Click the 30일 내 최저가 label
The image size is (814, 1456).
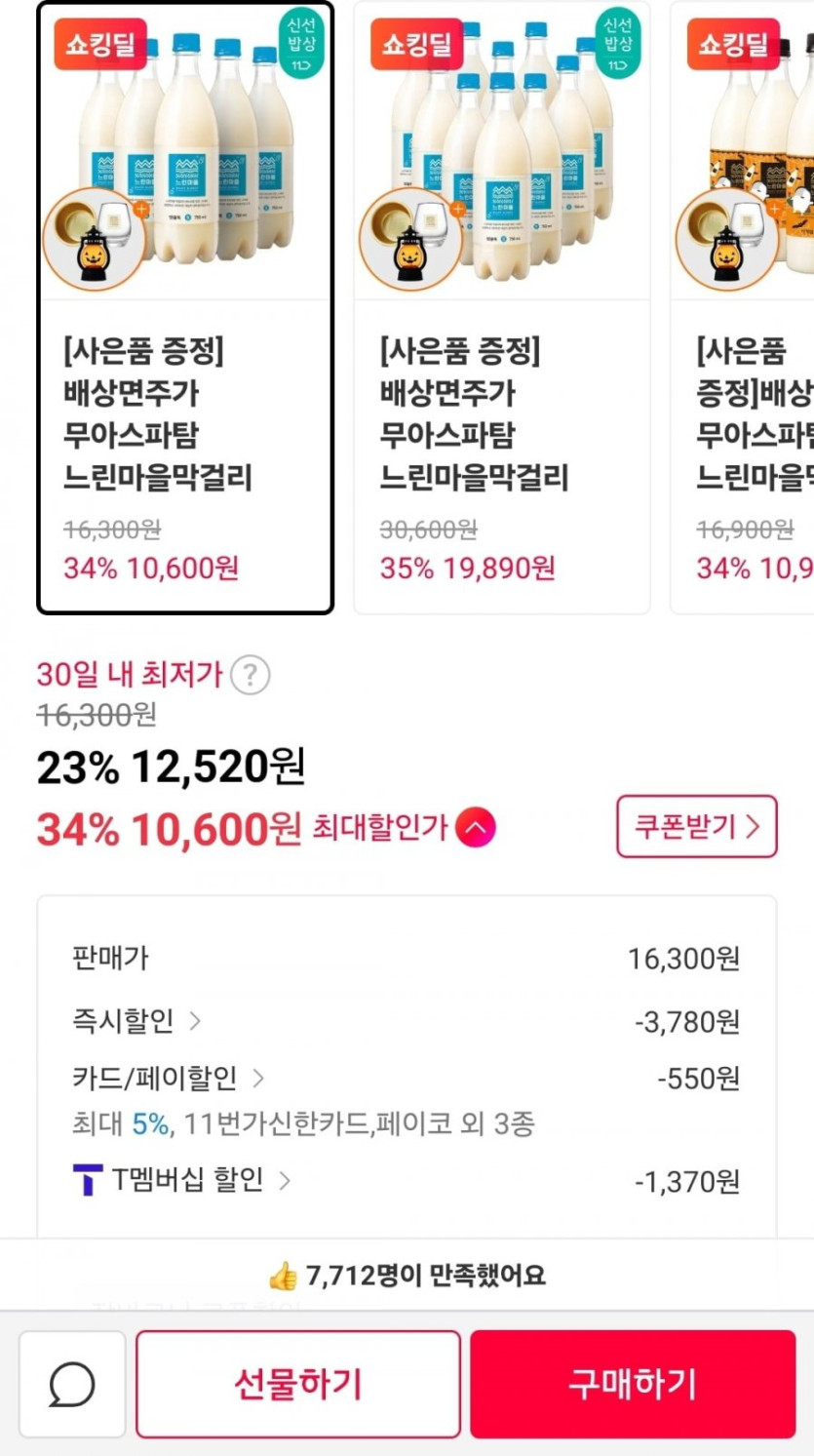tap(130, 674)
